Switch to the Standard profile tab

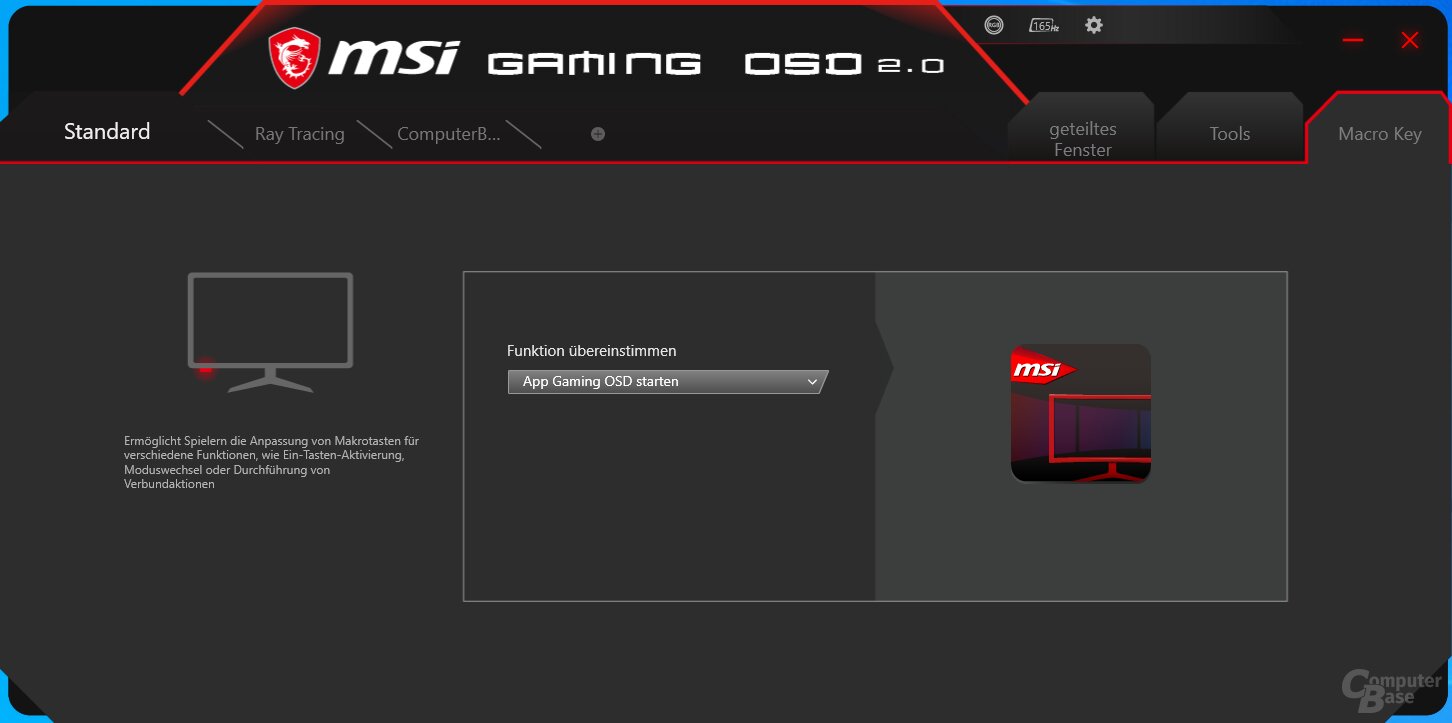107,131
